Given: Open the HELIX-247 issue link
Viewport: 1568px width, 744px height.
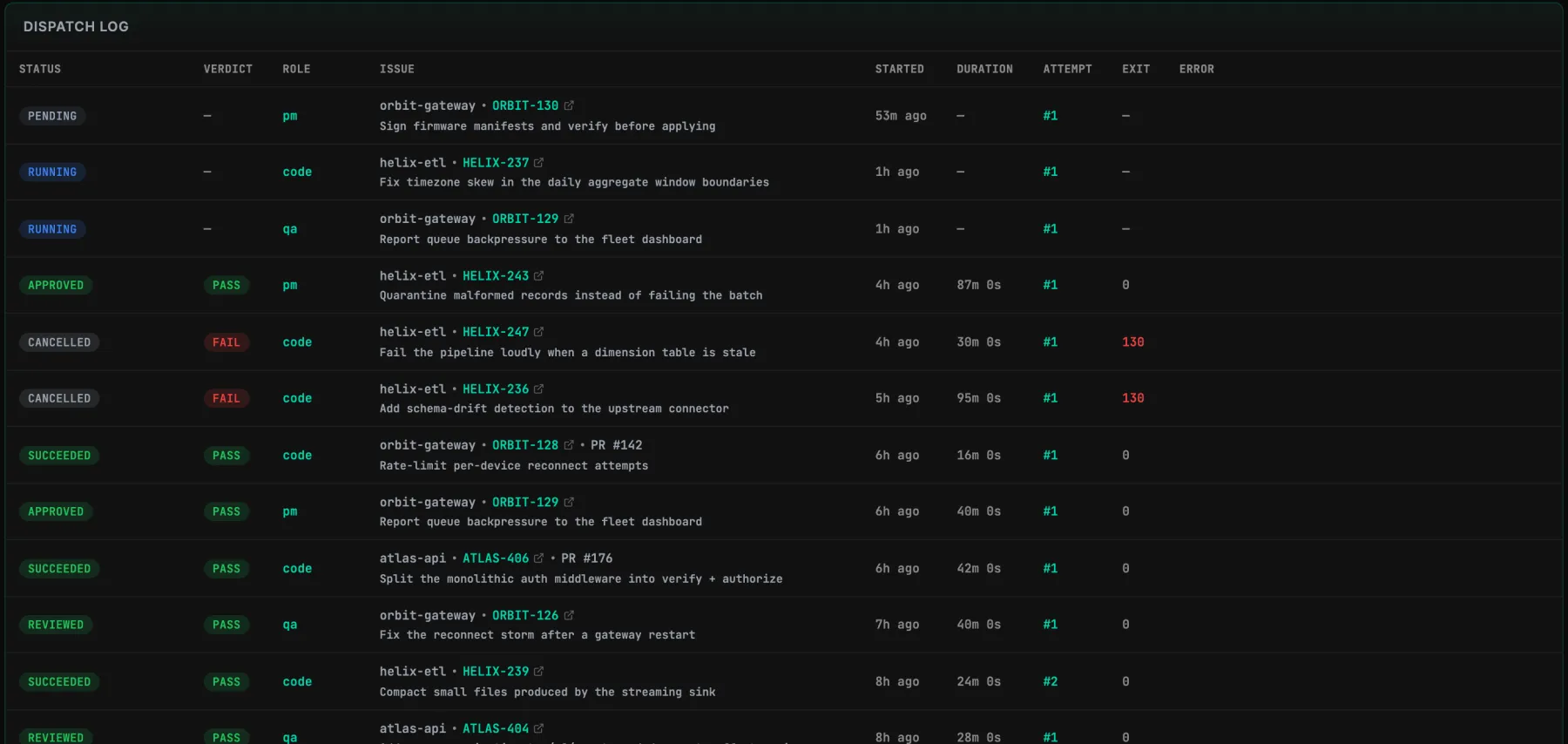Looking at the screenshot, I should pos(496,332).
